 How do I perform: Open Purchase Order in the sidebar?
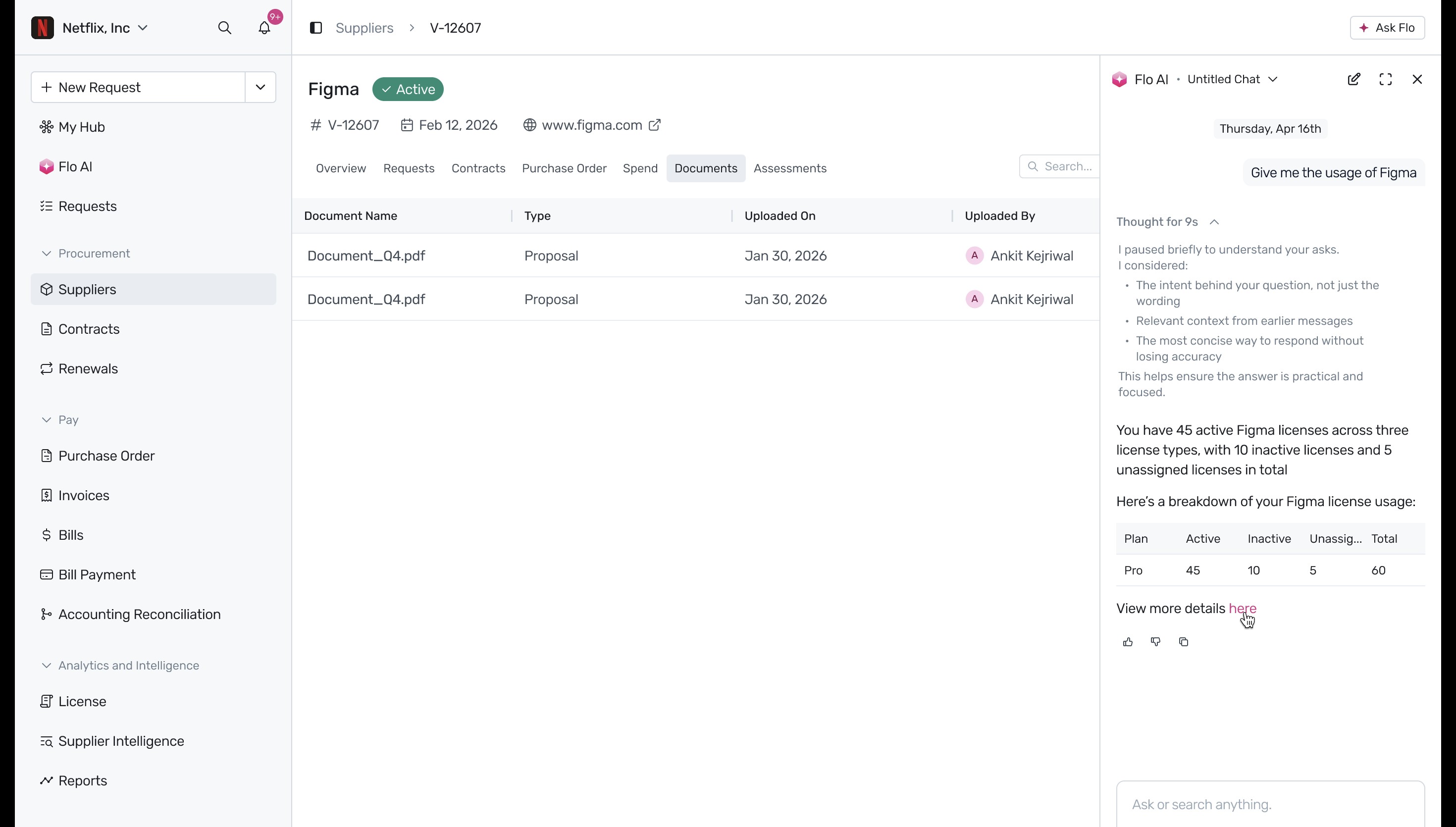pyautogui.click(x=154, y=456)
